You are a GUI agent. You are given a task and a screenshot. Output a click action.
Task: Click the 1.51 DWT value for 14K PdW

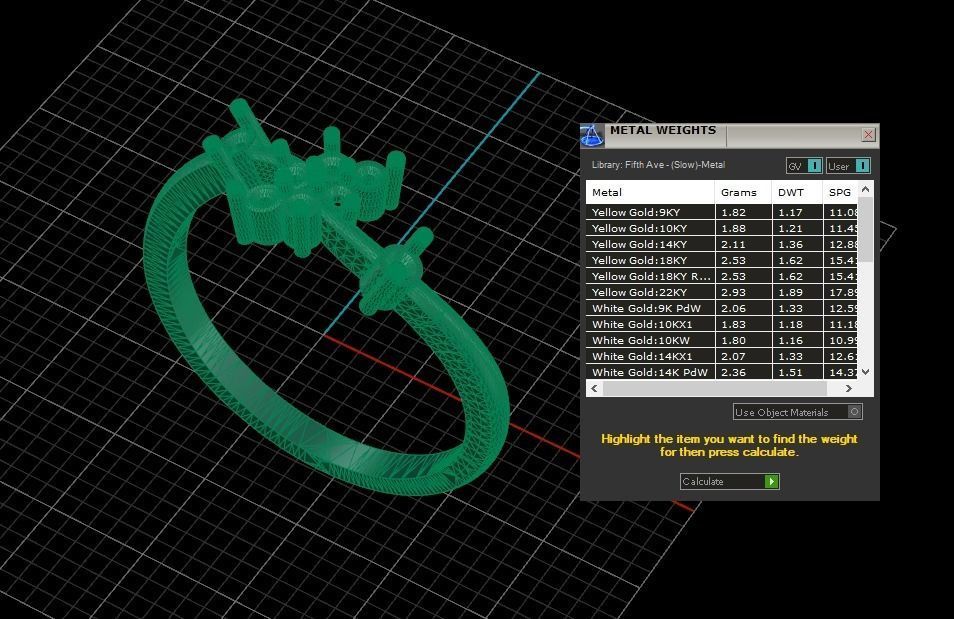790,372
